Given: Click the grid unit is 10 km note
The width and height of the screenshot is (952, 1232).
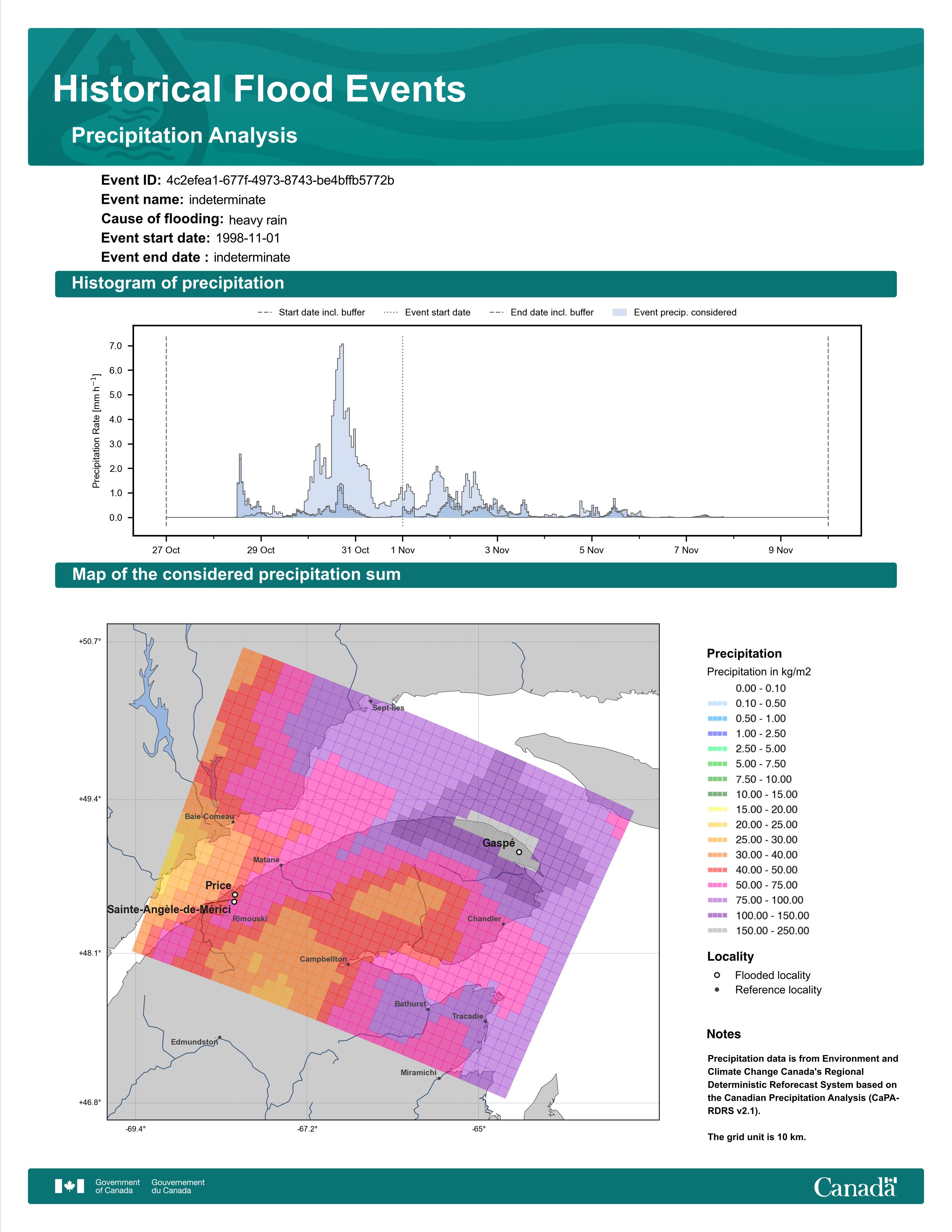Looking at the screenshot, I should [757, 1137].
